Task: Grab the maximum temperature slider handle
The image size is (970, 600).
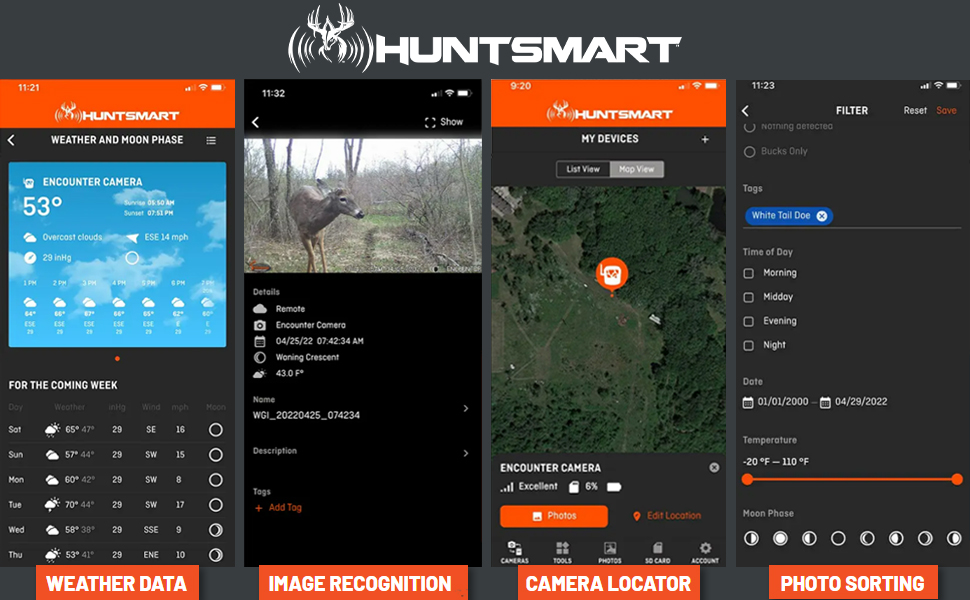Action: [957, 479]
